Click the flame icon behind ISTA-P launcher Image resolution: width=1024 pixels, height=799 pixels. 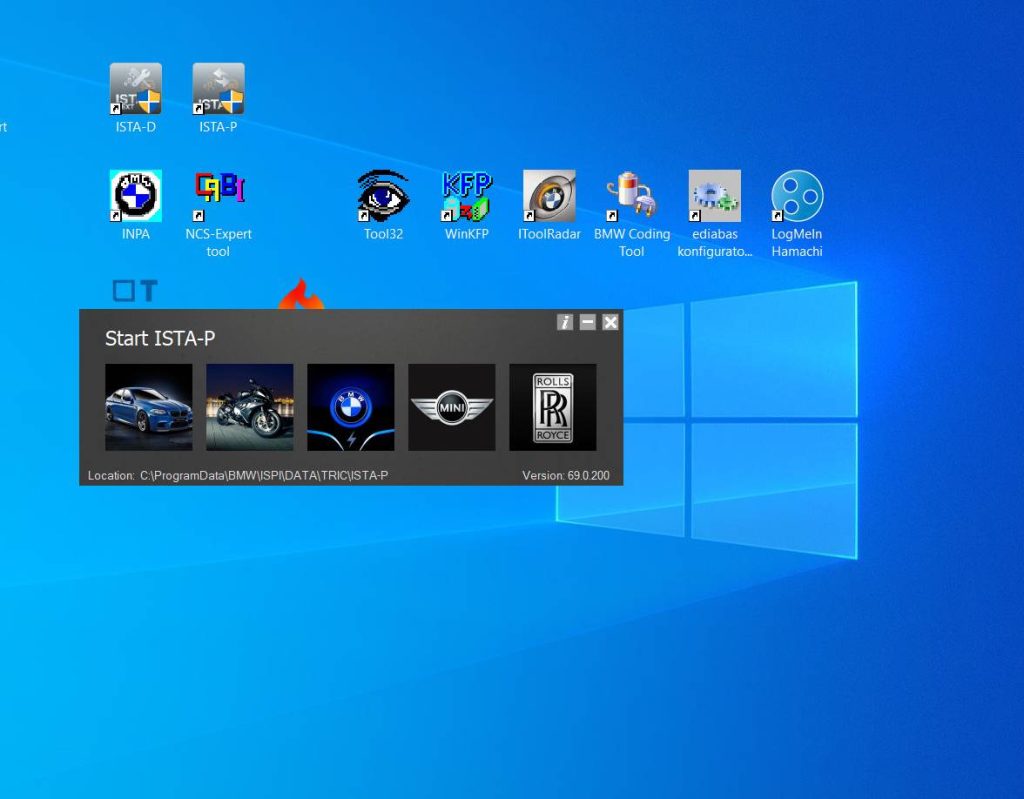(x=301, y=294)
